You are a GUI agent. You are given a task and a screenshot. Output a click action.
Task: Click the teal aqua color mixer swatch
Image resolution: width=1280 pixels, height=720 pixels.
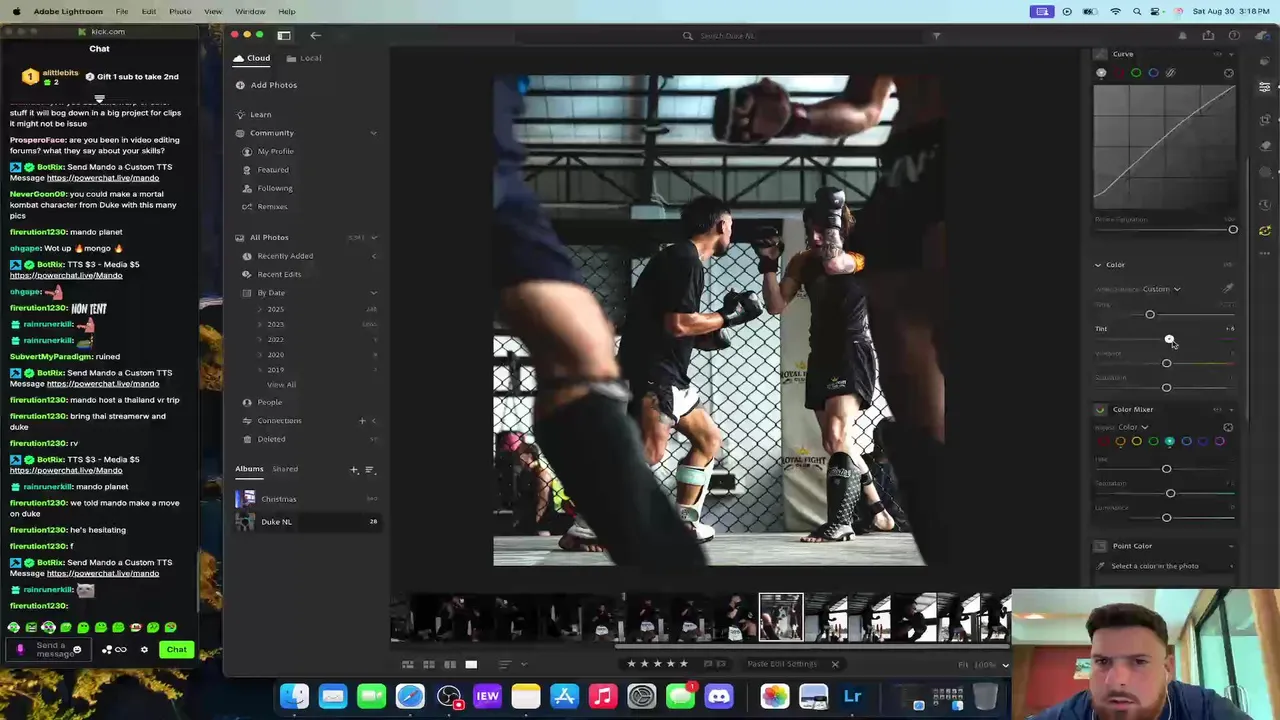pos(1169,441)
